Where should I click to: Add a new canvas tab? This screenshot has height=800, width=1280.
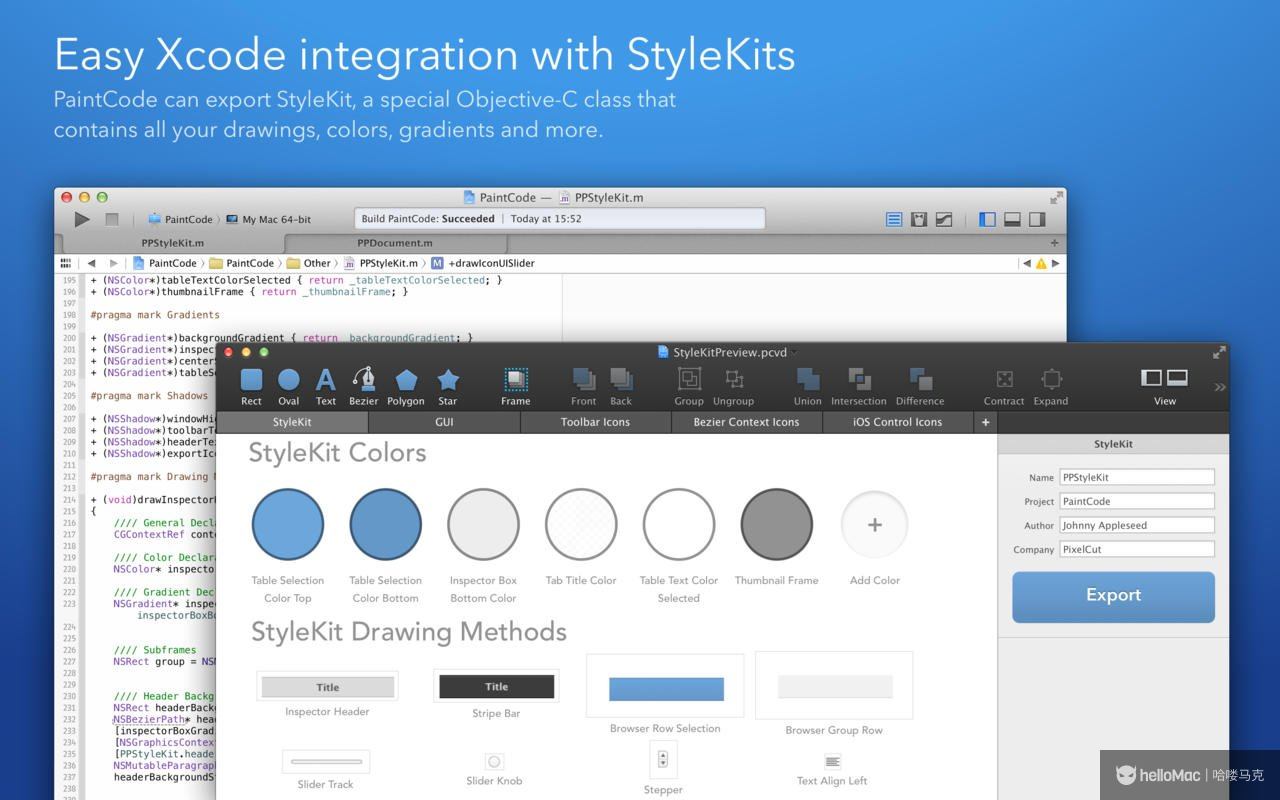[985, 422]
